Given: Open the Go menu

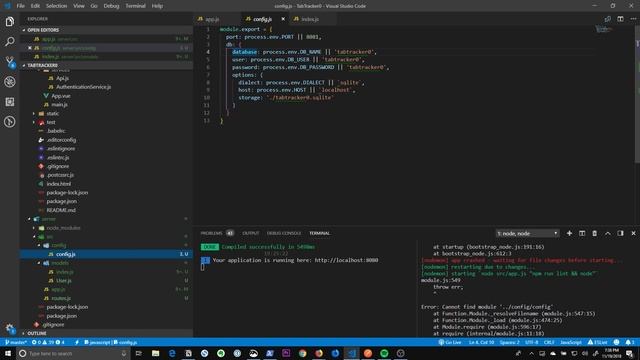Looking at the screenshot, I should pyautogui.click(x=94, y=6).
